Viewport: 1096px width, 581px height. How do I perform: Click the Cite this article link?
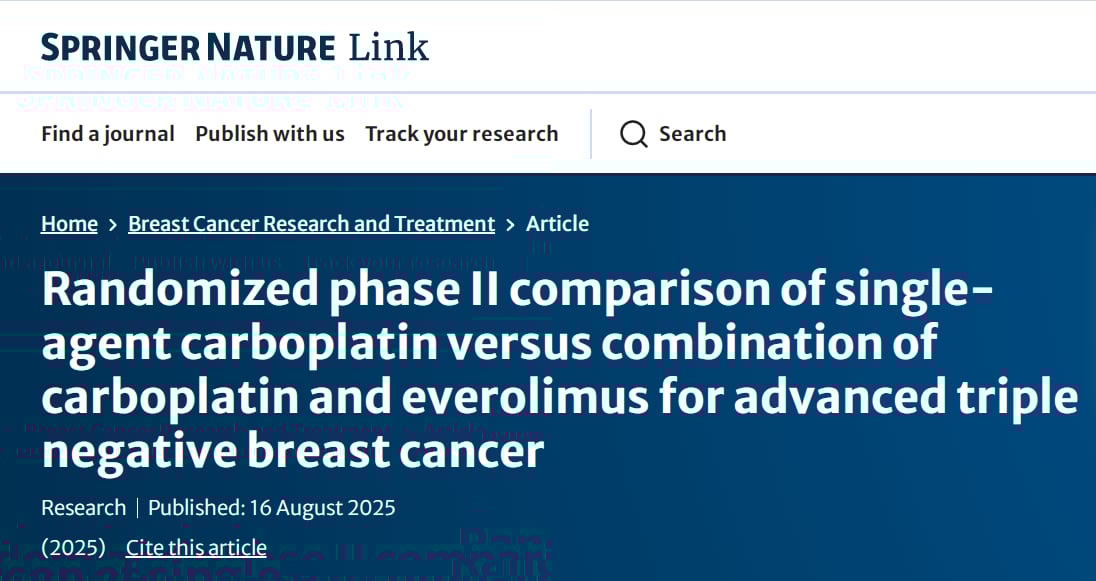[196, 548]
